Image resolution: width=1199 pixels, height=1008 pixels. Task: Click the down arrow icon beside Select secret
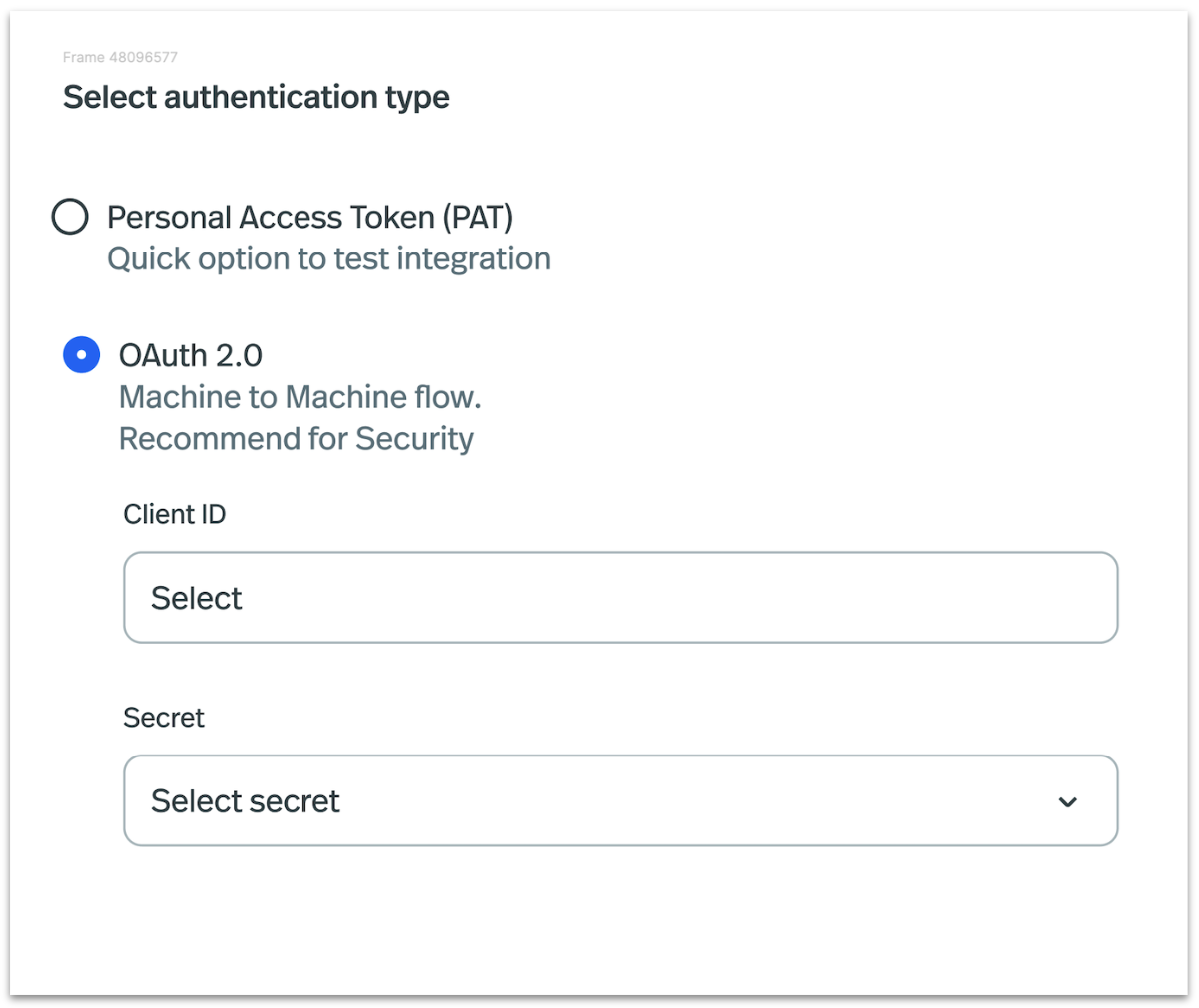[x=1067, y=802]
